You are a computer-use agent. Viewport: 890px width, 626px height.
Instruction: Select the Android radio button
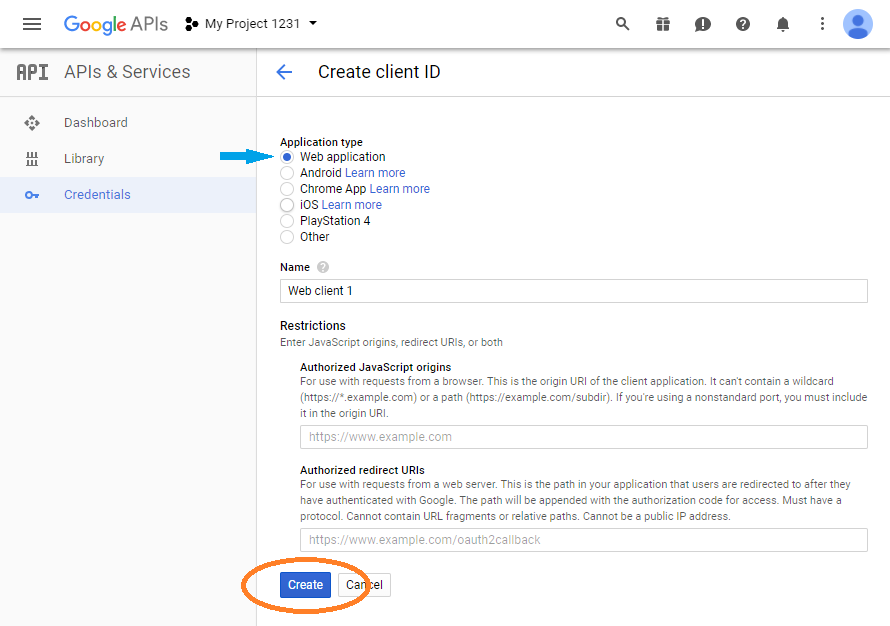coord(287,173)
